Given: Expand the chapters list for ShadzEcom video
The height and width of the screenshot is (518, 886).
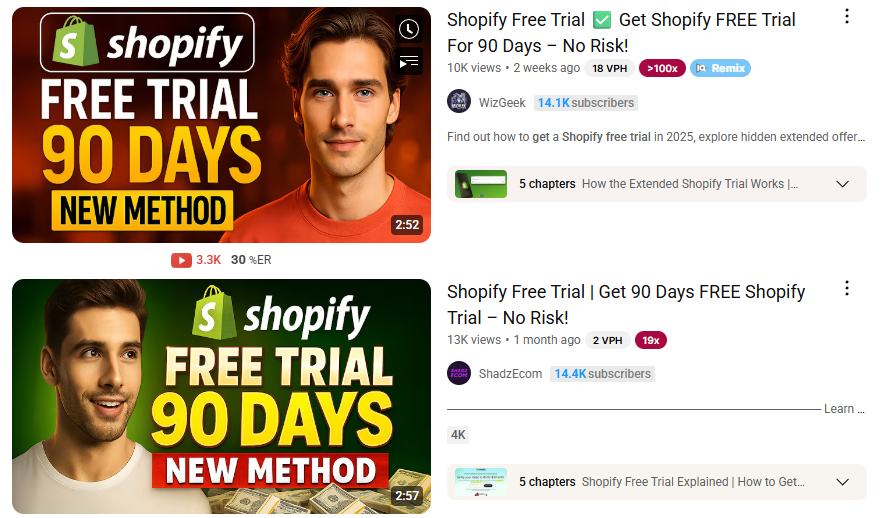Looking at the screenshot, I should coord(842,482).
